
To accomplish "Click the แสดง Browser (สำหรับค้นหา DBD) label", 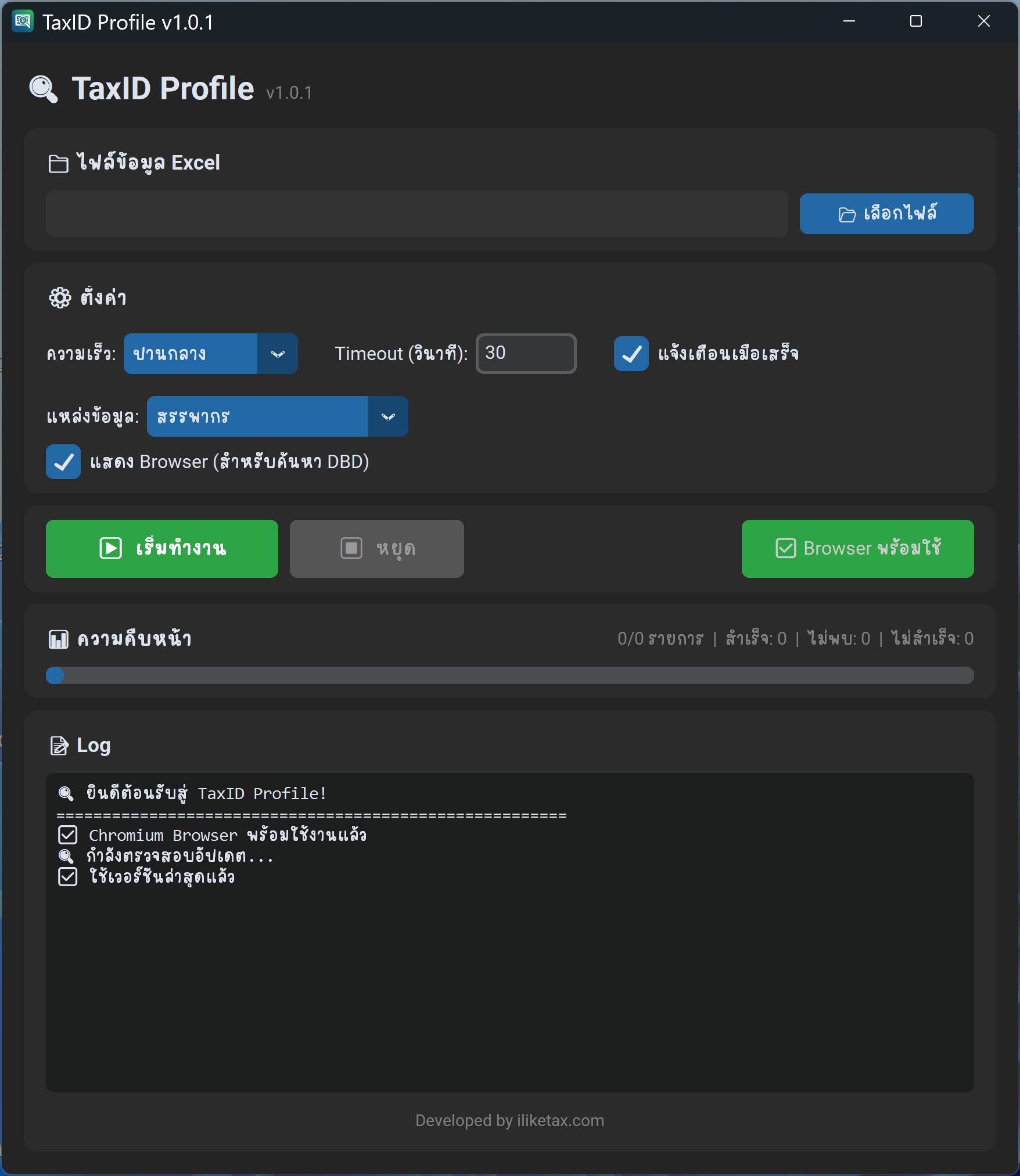I will coord(229,462).
